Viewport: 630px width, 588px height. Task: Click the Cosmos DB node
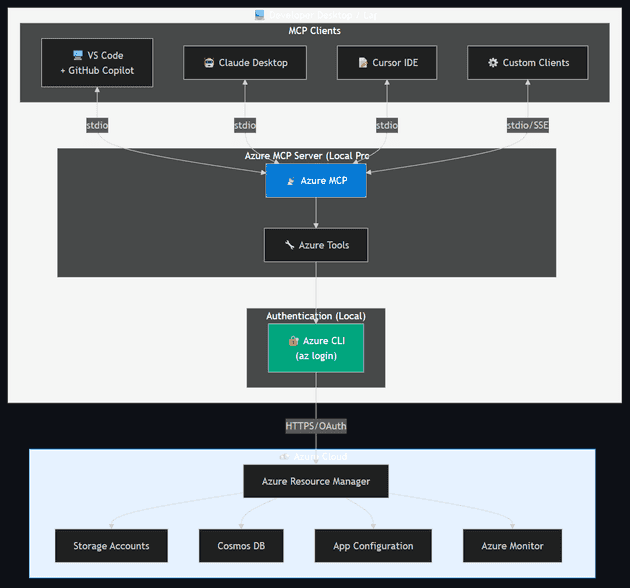(x=240, y=546)
